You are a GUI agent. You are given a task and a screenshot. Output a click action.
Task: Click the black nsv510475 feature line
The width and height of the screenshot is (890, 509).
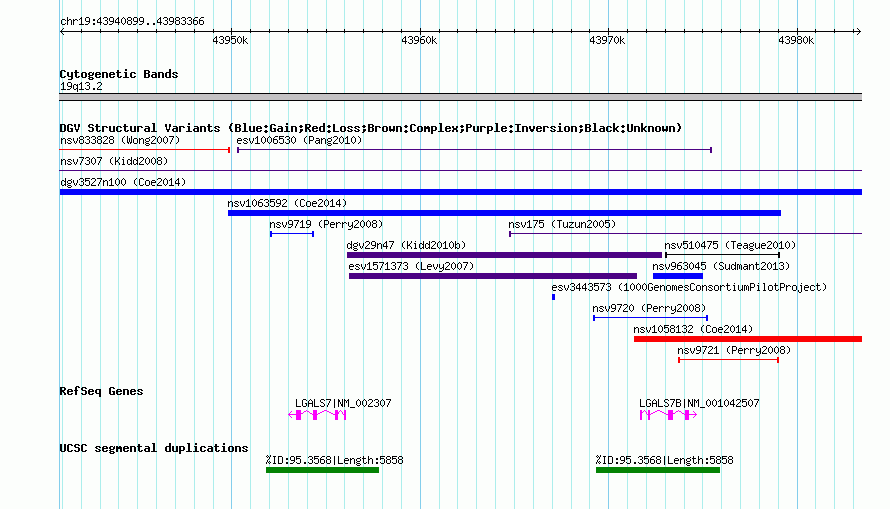tap(723, 255)
